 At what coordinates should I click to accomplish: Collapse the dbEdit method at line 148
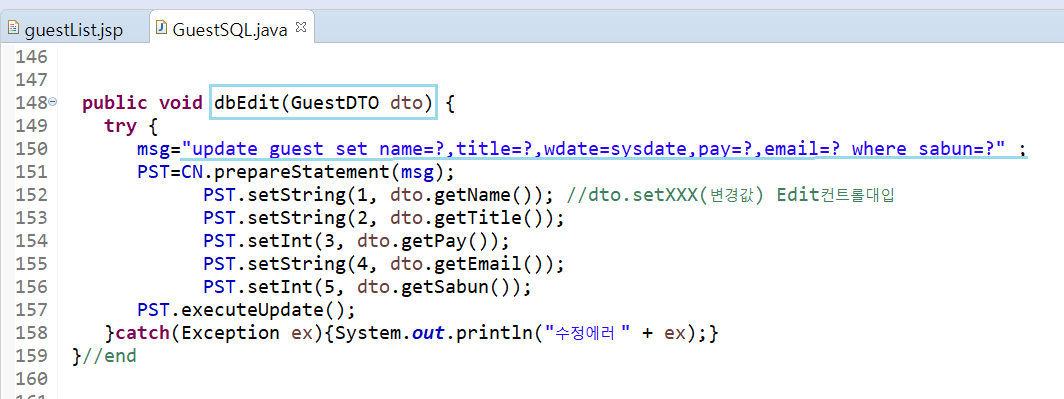pos(53,102)
